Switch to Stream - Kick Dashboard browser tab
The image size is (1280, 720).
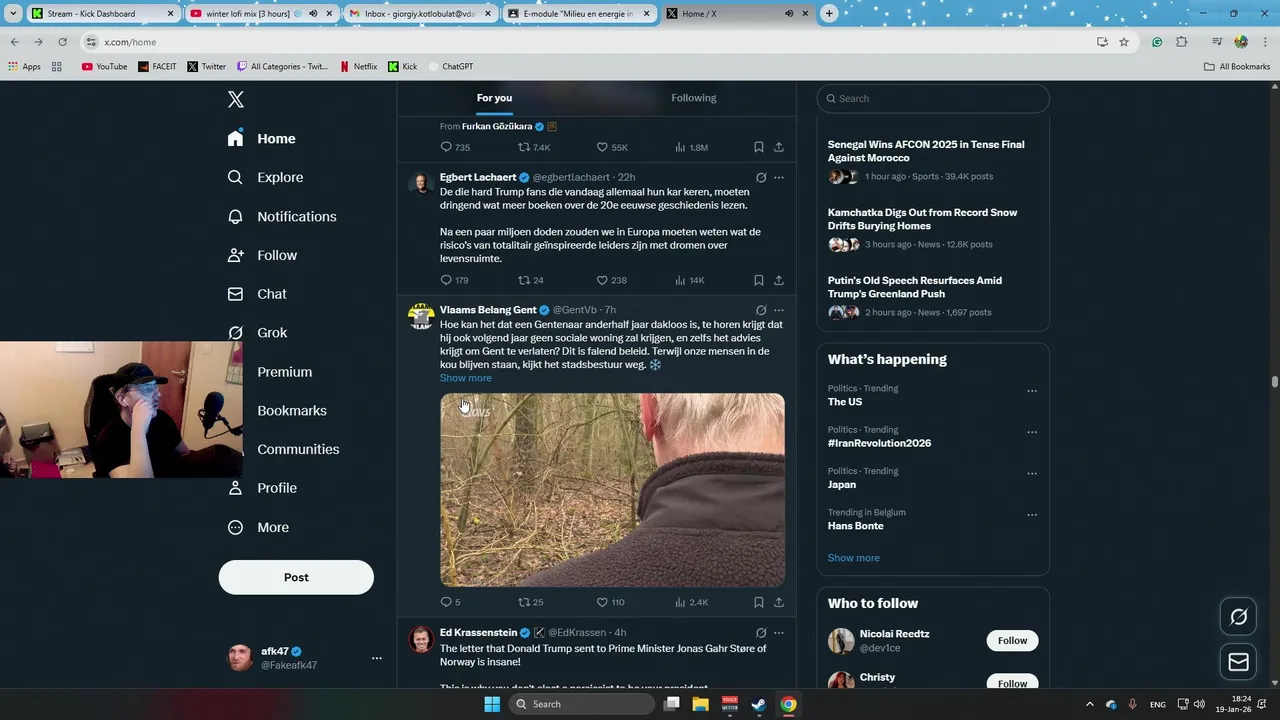click(104, 13)
